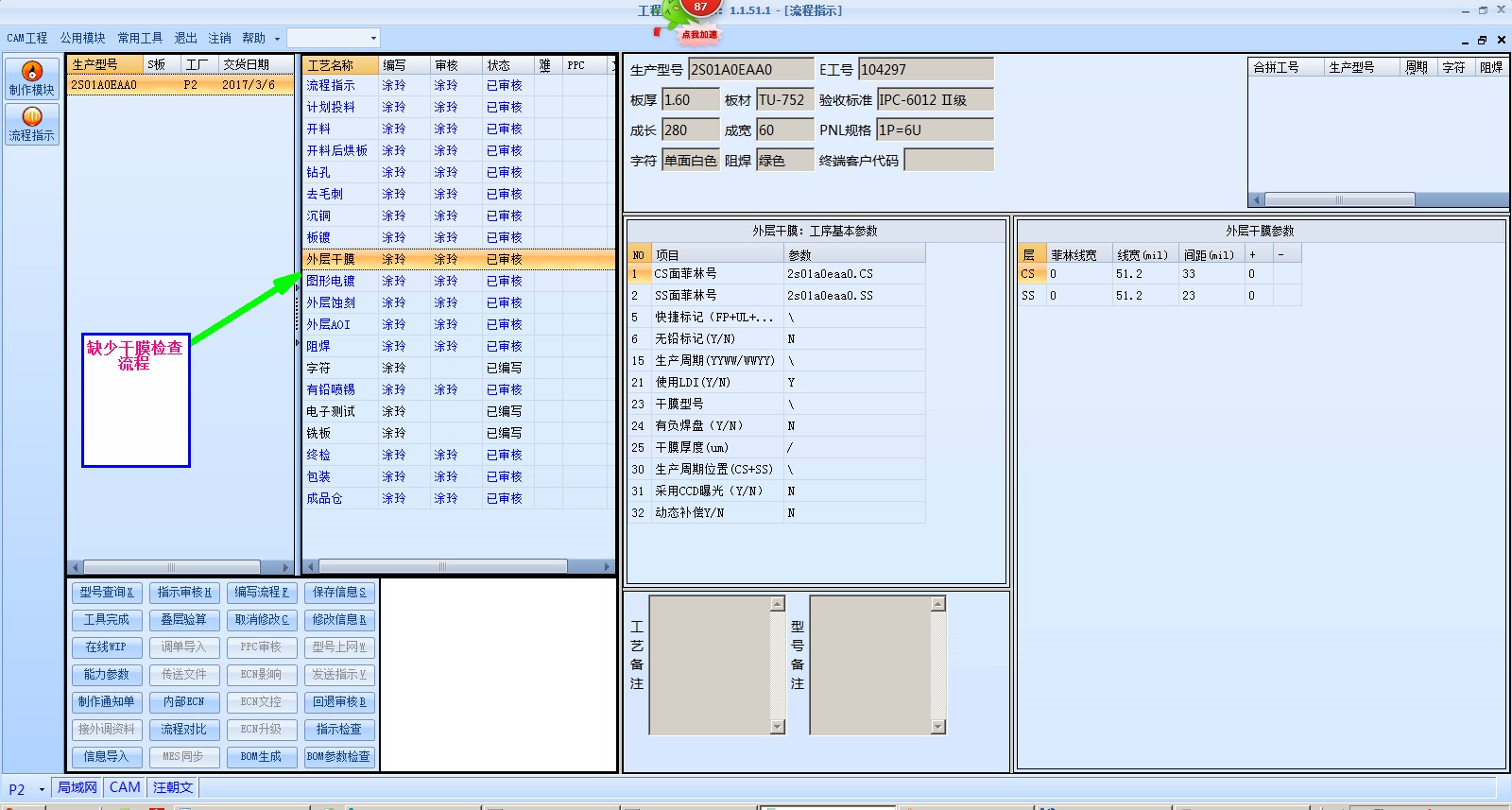The width and height of the screenshot is (1512, 810).
Task: Select the 流程指示 process row
Action: pyautogui.click(x=459, y=85)
